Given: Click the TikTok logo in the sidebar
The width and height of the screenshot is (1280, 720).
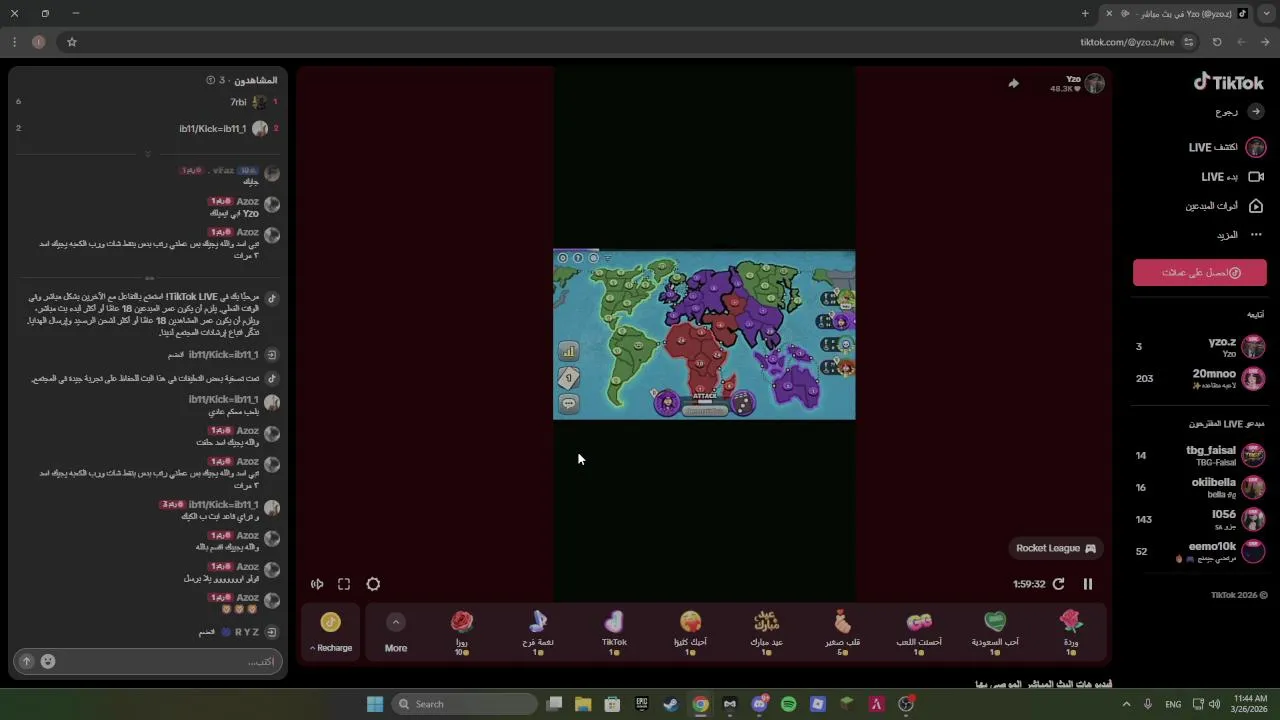Looking at the screenshot, I should (1229, 82).
